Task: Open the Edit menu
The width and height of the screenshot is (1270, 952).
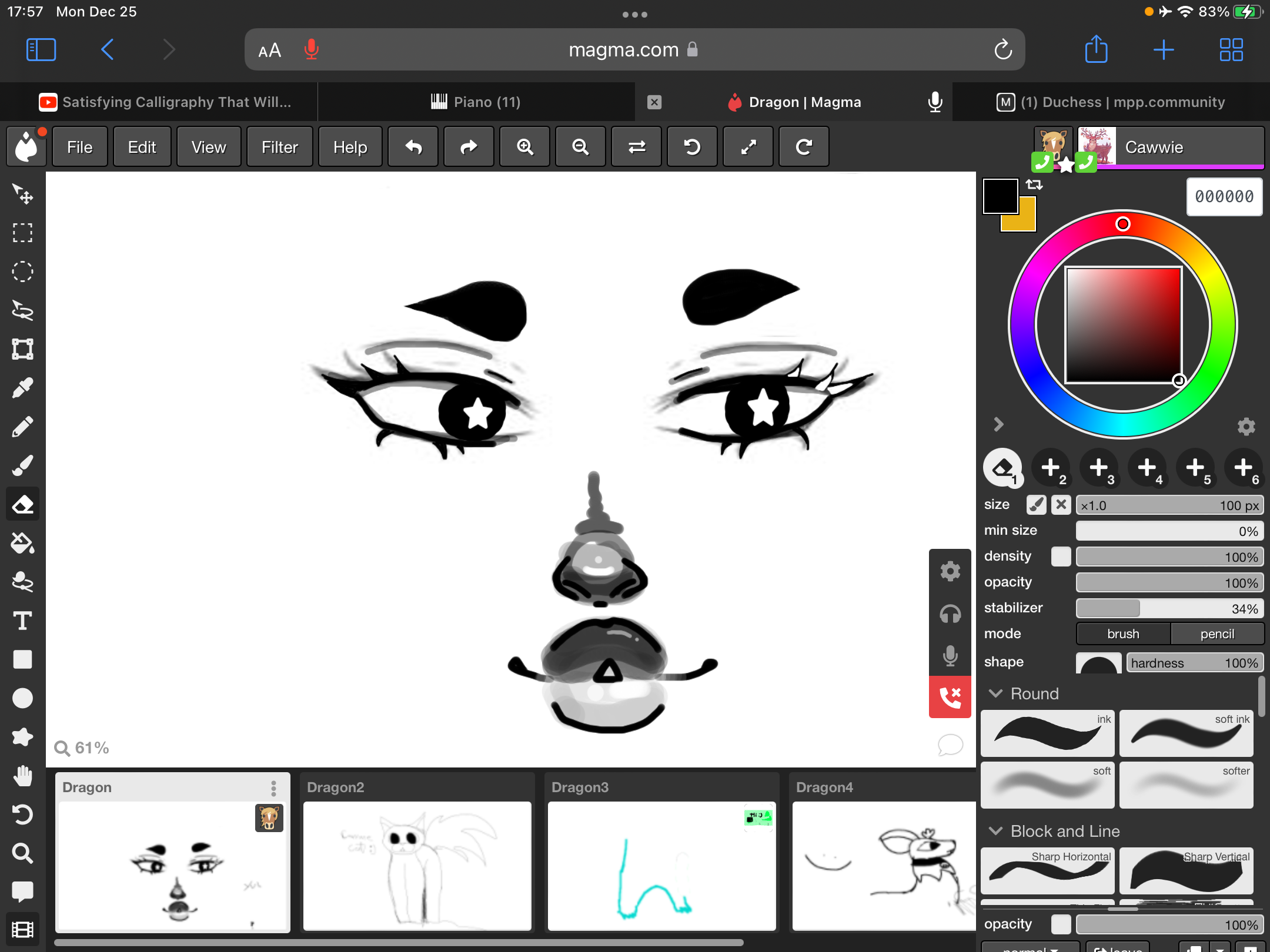Action: tap(142, 147)
